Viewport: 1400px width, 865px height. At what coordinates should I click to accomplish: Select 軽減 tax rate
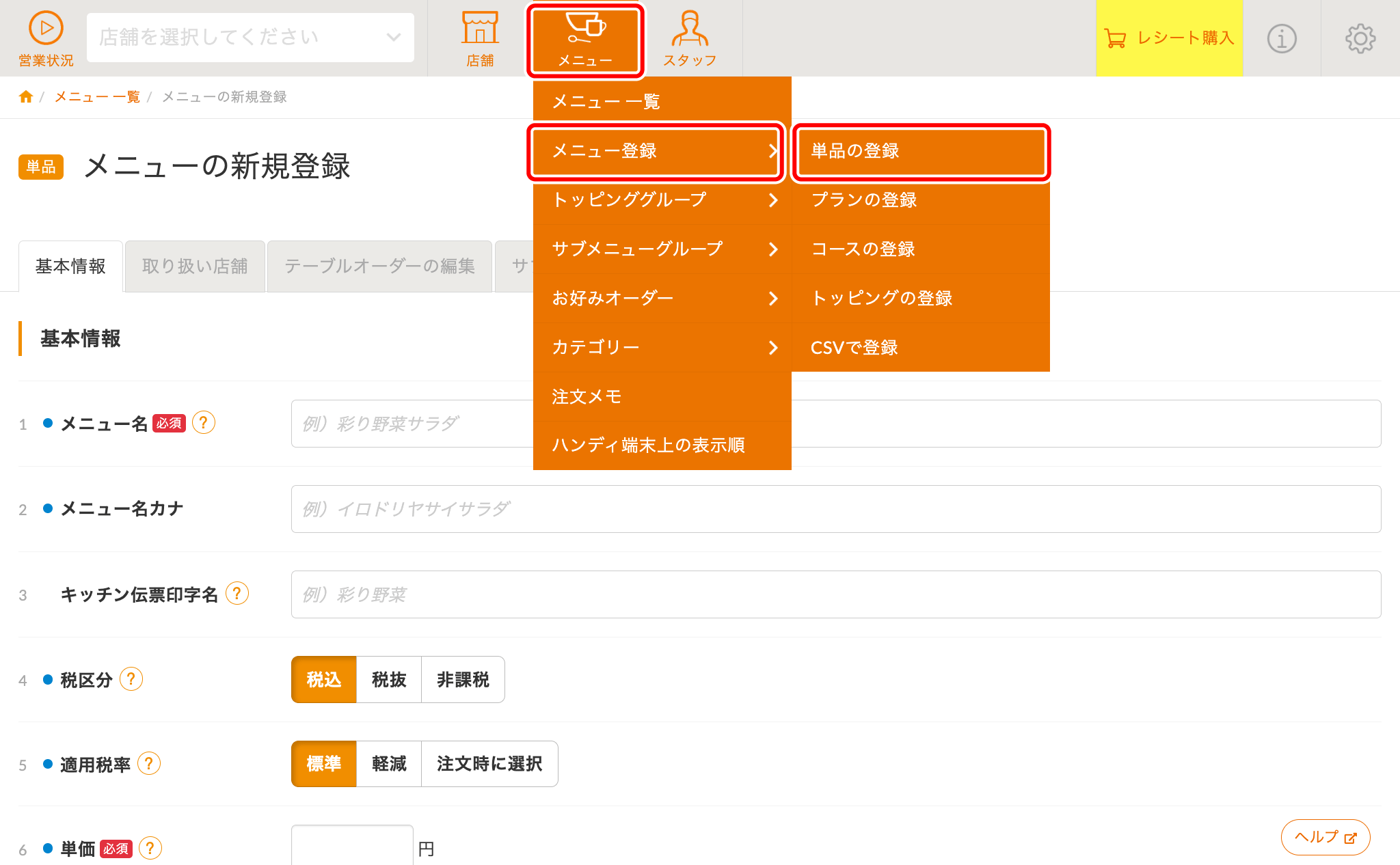[x=389, y=764]
